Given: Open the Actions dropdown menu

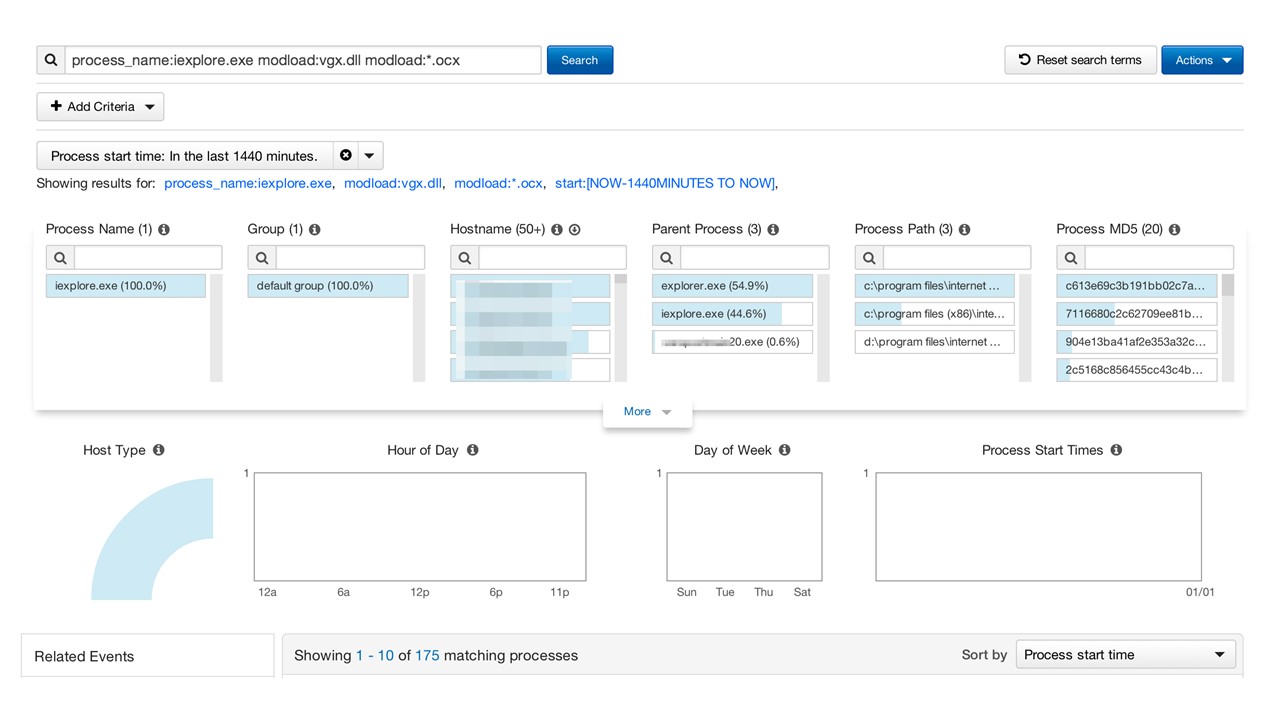Looking at the screenshot, I should [x=1202, y=60].
